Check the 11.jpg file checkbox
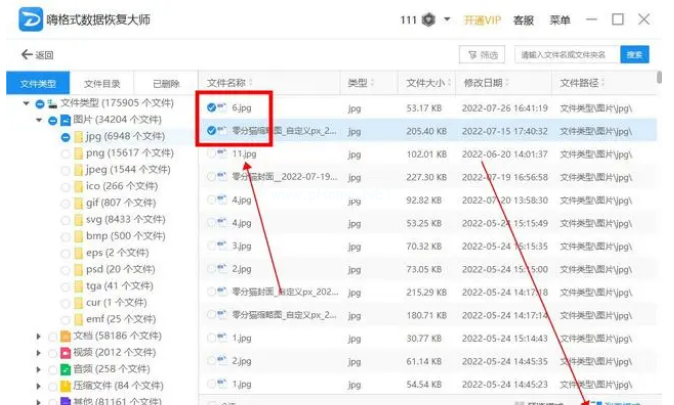This screenshot has height=405, width=674. (211, 154)
